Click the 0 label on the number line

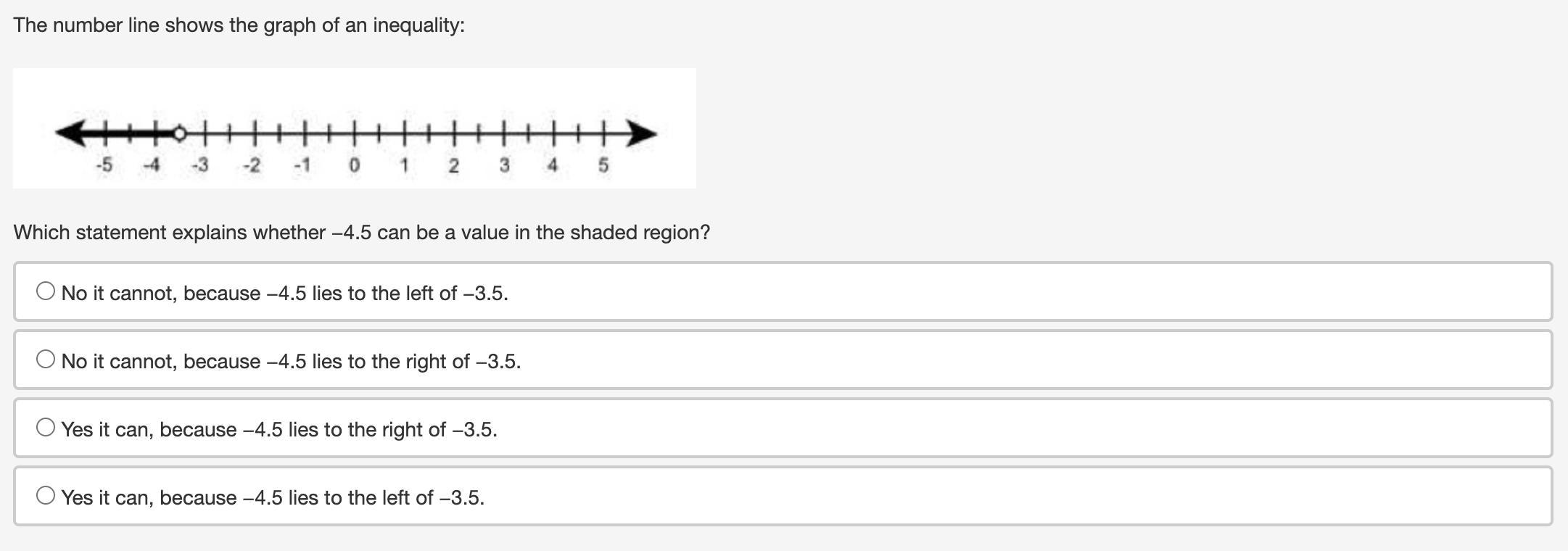point(354,165)
